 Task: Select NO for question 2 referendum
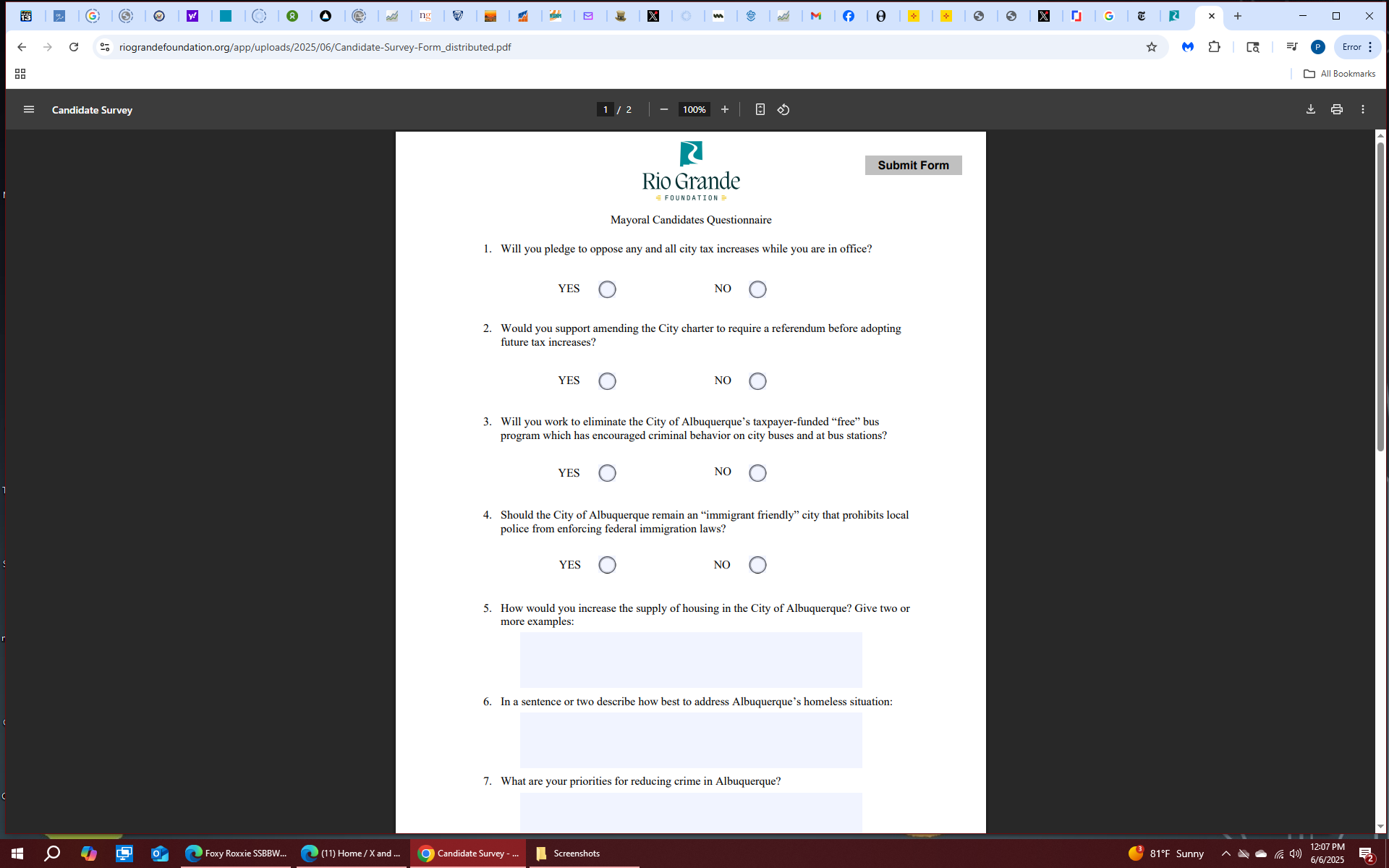pos(757,381)
